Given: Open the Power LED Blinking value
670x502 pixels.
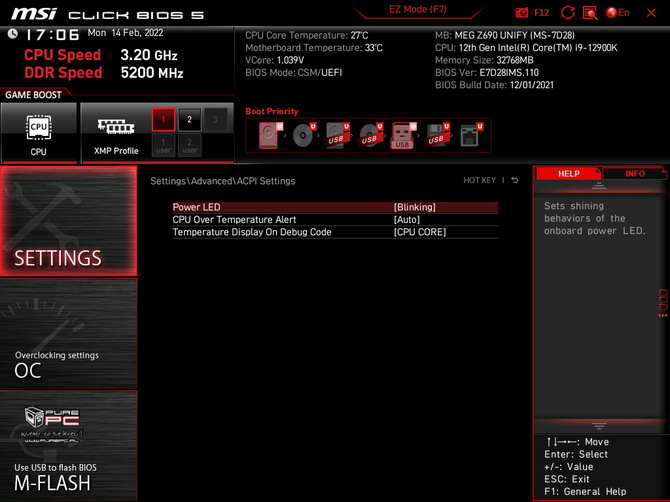Looking at the screenshot, I should pos(414,207).
